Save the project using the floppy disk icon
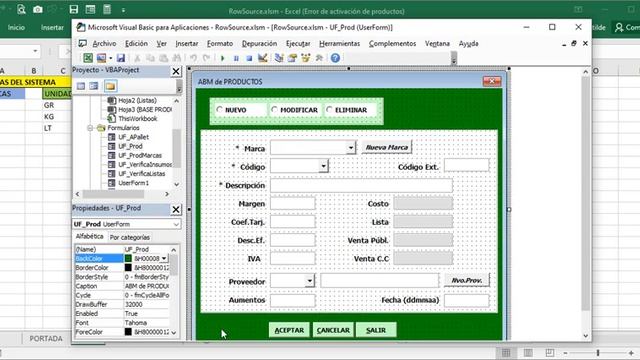 121,58
